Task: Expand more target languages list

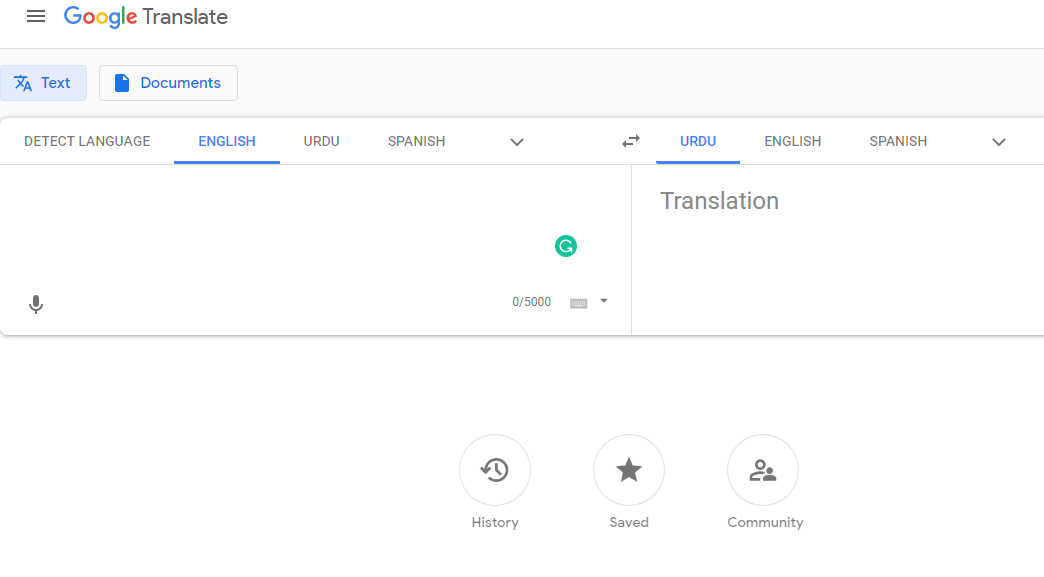Action: tap(999, 142)
